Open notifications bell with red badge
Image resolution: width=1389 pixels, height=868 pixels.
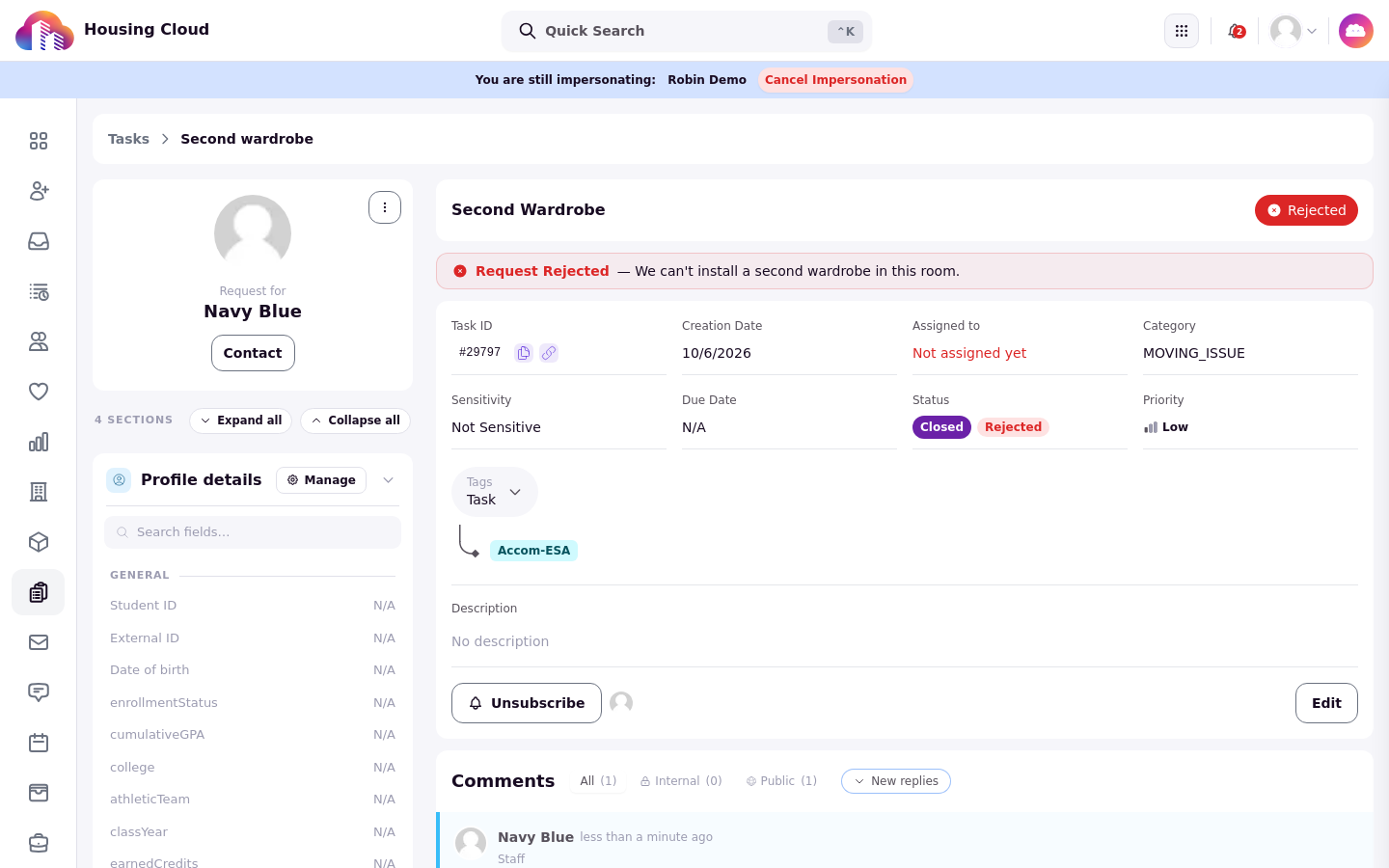(1236, 31)
